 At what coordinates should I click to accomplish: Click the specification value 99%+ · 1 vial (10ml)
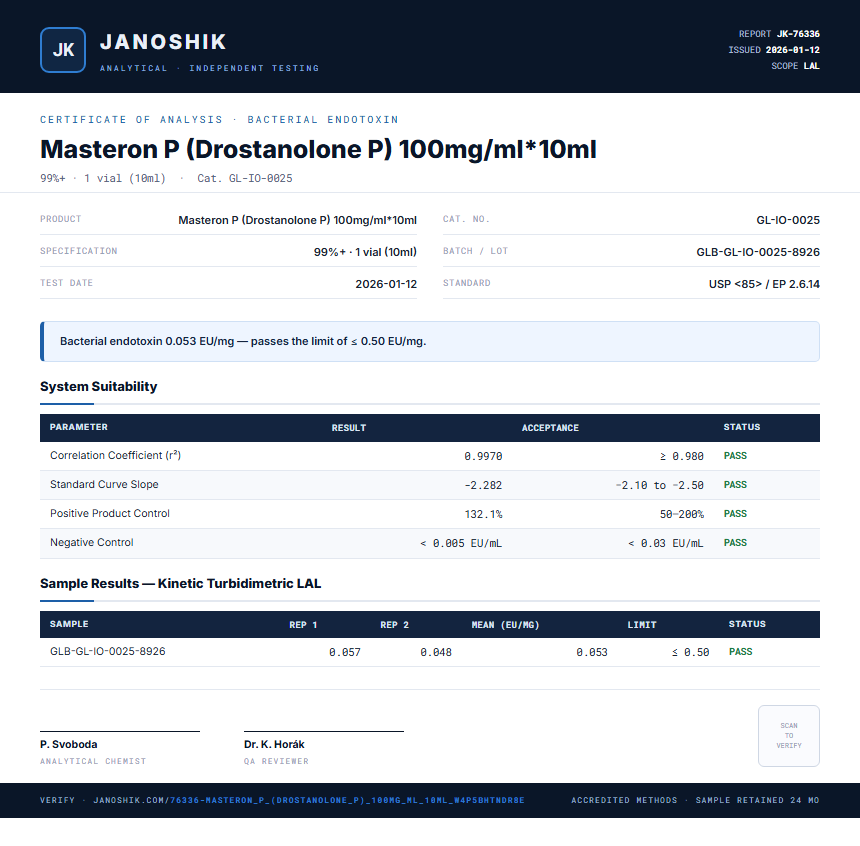click(x=365, y=252)
